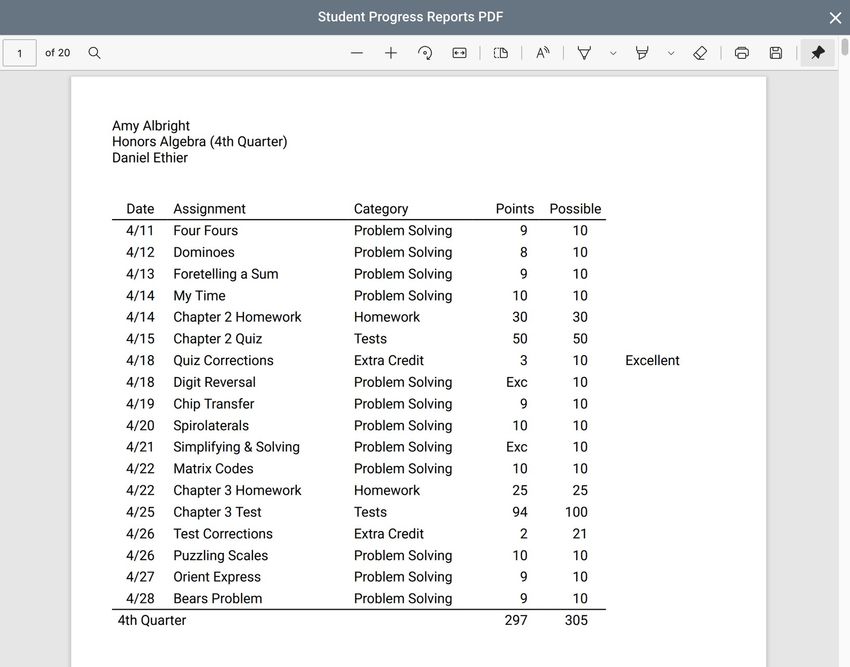Click teacher name Daniel Ethier
The width and height of the screenshot is (850, 667).
[150, 158]
